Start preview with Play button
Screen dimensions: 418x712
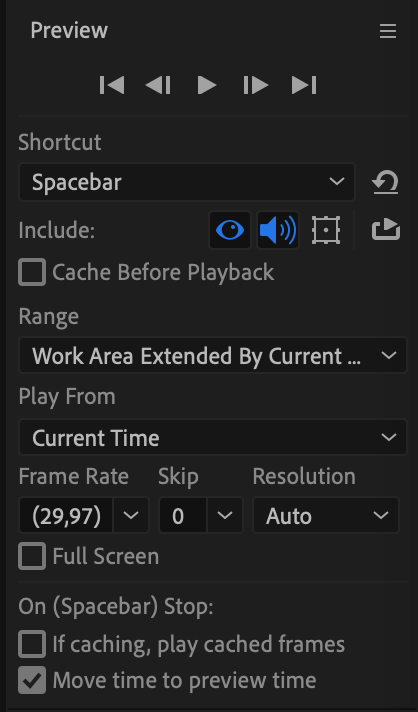click(207, 85)
